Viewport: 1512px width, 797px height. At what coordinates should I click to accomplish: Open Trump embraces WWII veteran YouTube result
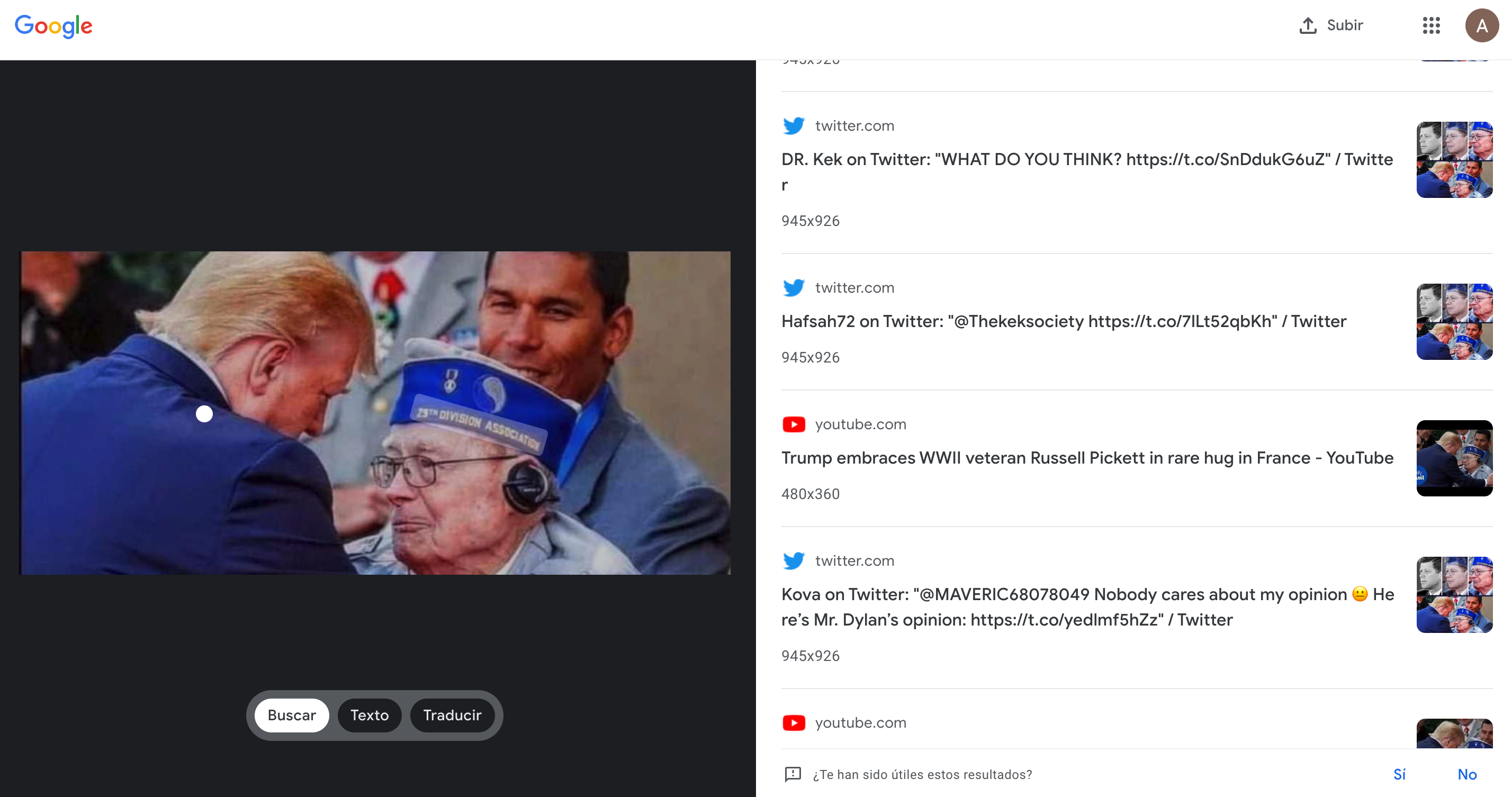click(x=1086, y=458)
